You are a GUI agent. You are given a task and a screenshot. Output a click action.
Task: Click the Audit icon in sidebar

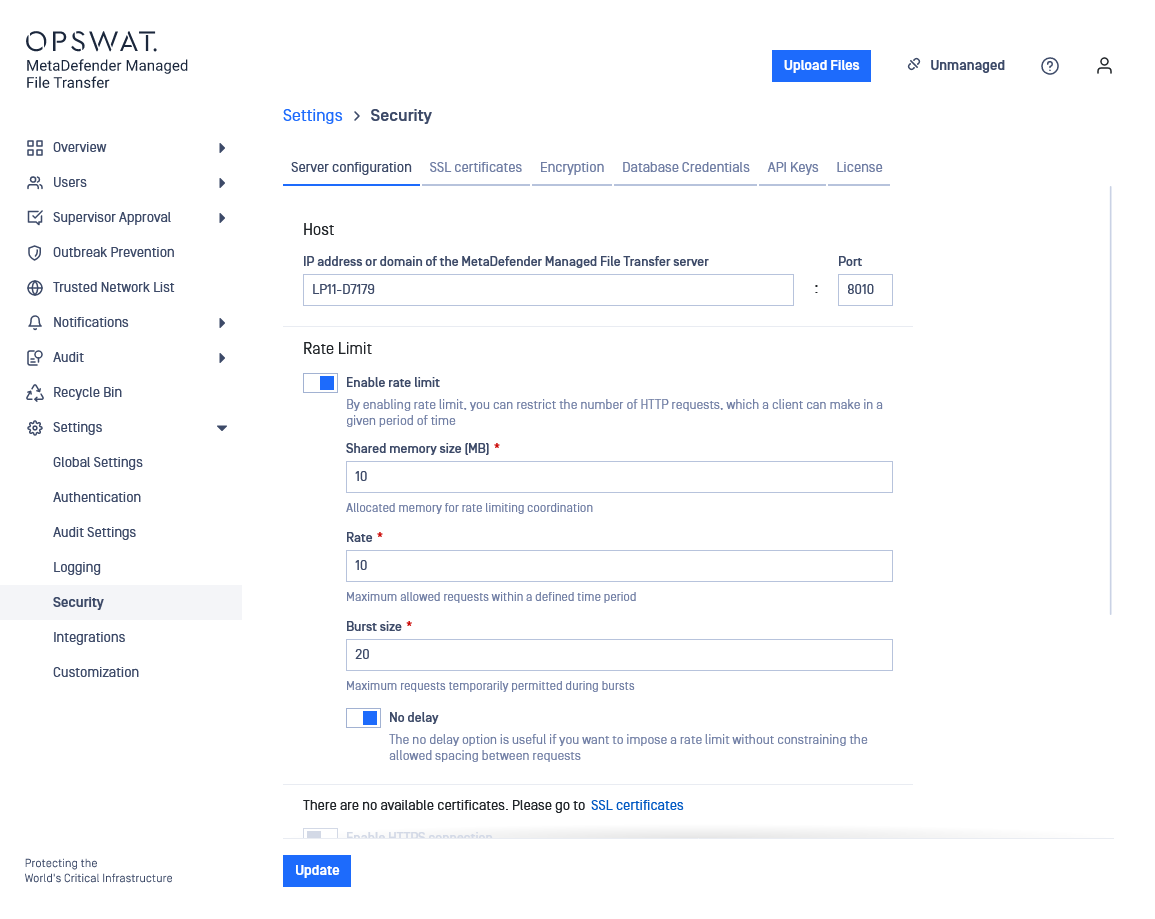click(35, 358)
